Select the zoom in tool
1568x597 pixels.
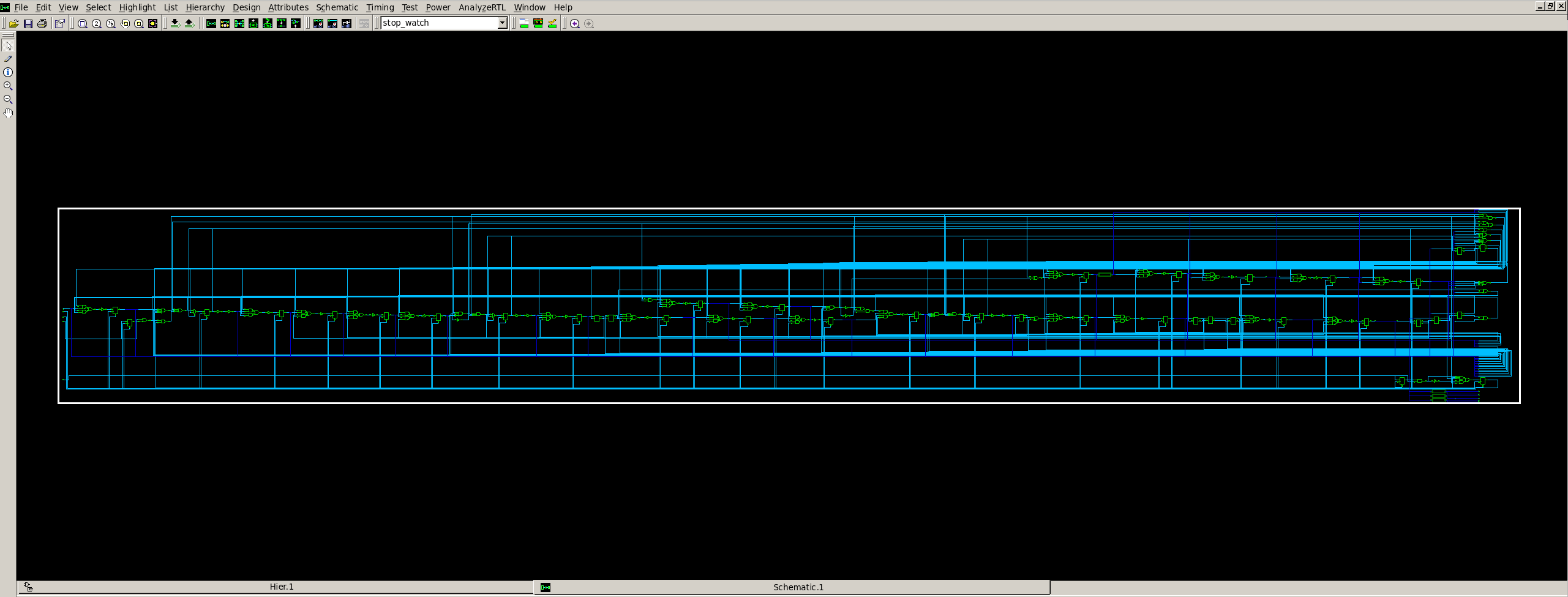point(8,86)
